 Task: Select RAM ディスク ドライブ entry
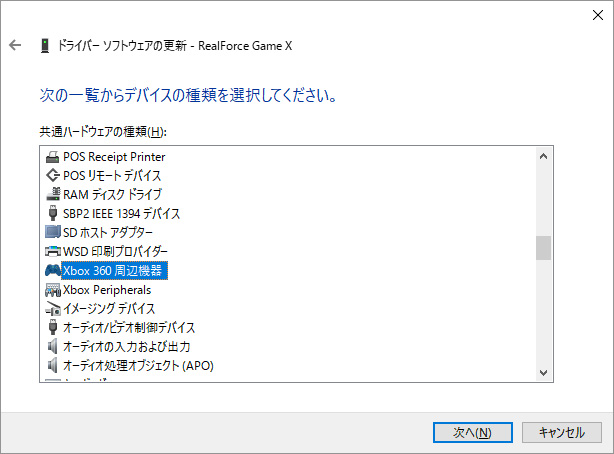tap(112, 194)
